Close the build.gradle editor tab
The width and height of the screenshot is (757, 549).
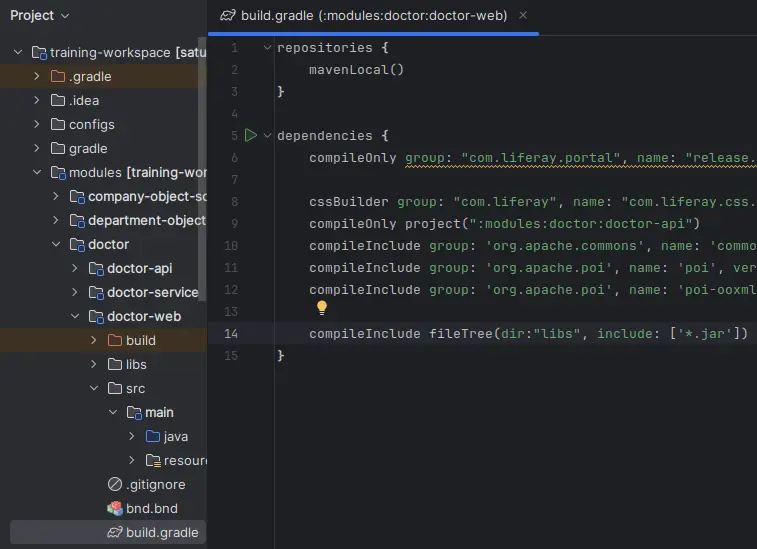523,15
